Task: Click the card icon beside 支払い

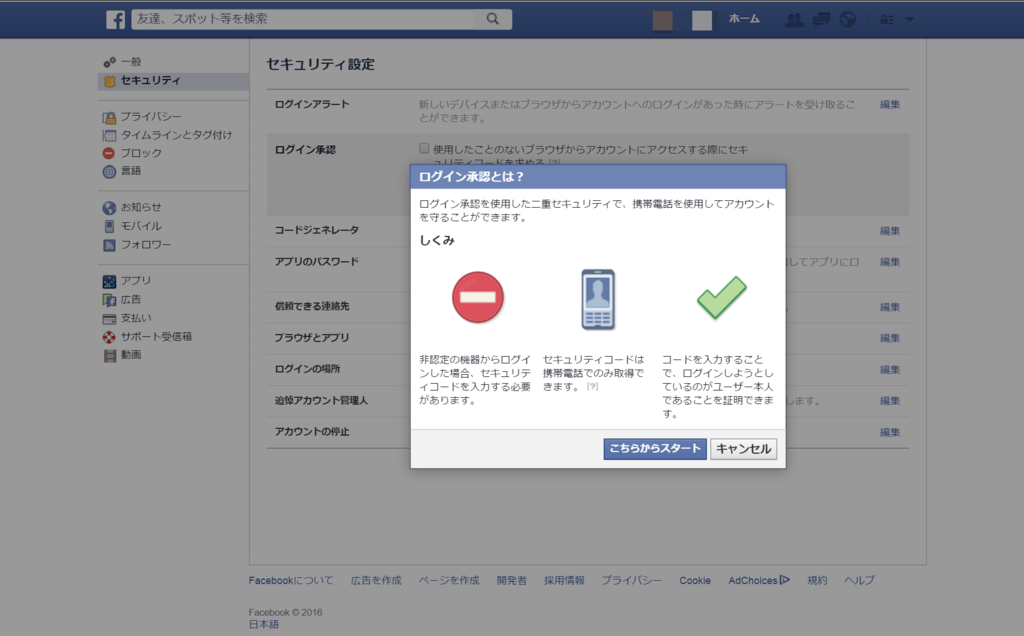Action: click(109, 319)
